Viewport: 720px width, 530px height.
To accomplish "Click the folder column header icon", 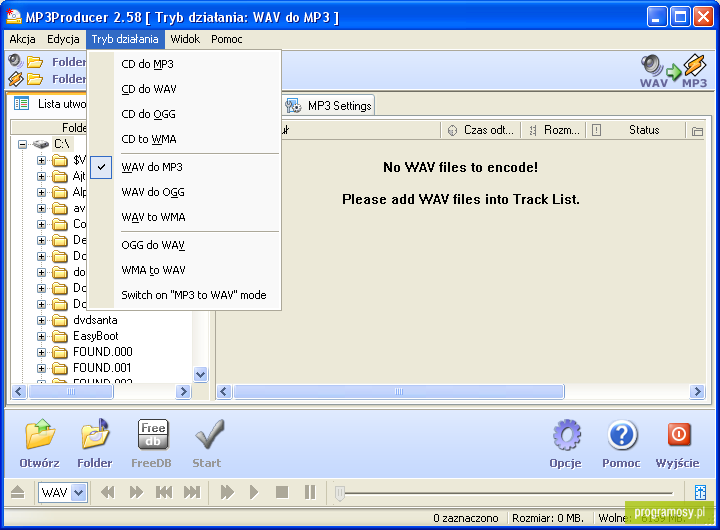I will (697, 131).
